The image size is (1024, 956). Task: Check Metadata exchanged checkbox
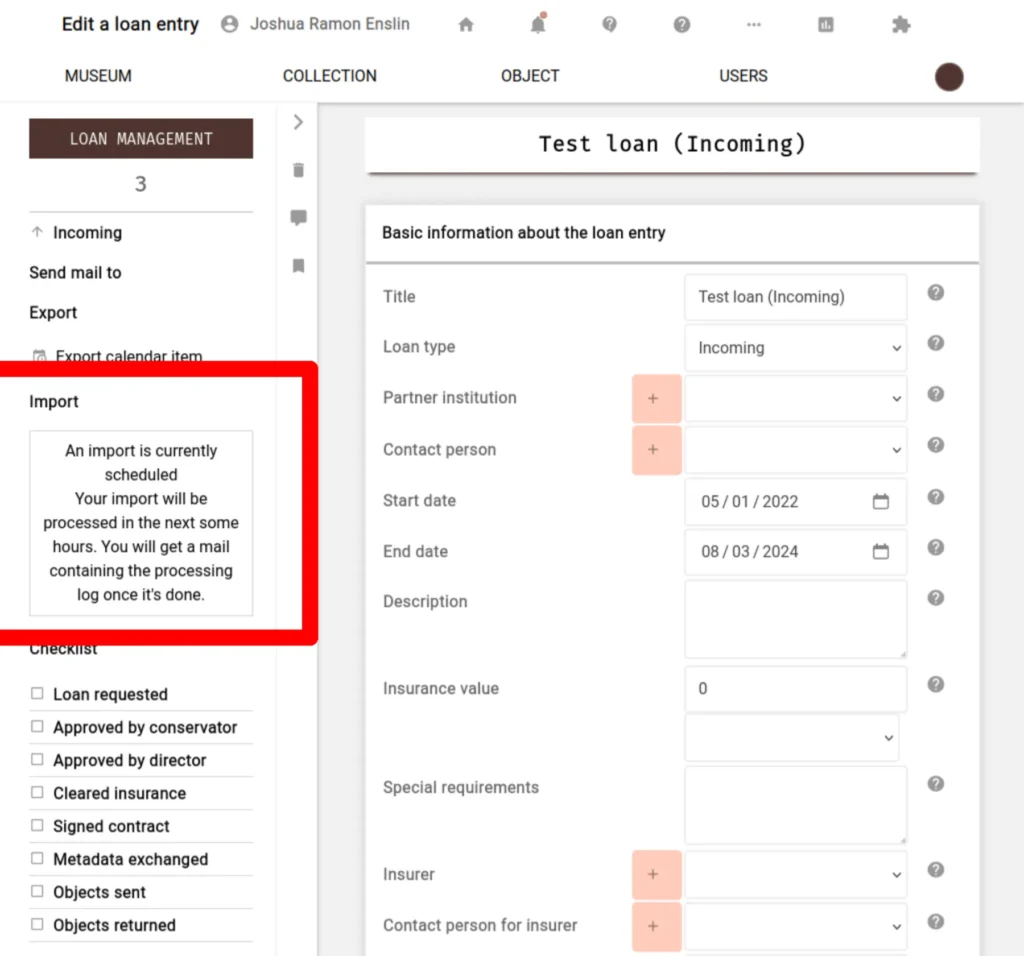(37, 858)
